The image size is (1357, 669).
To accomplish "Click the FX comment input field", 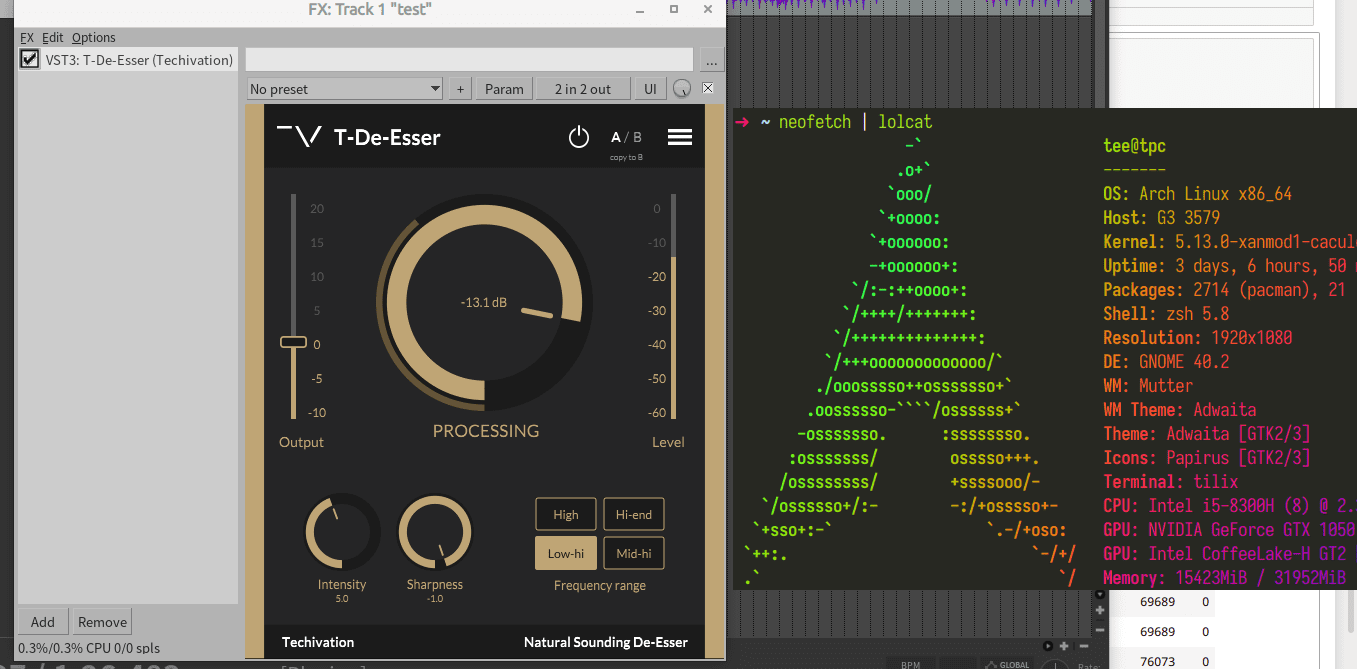I will click(469, 59).
